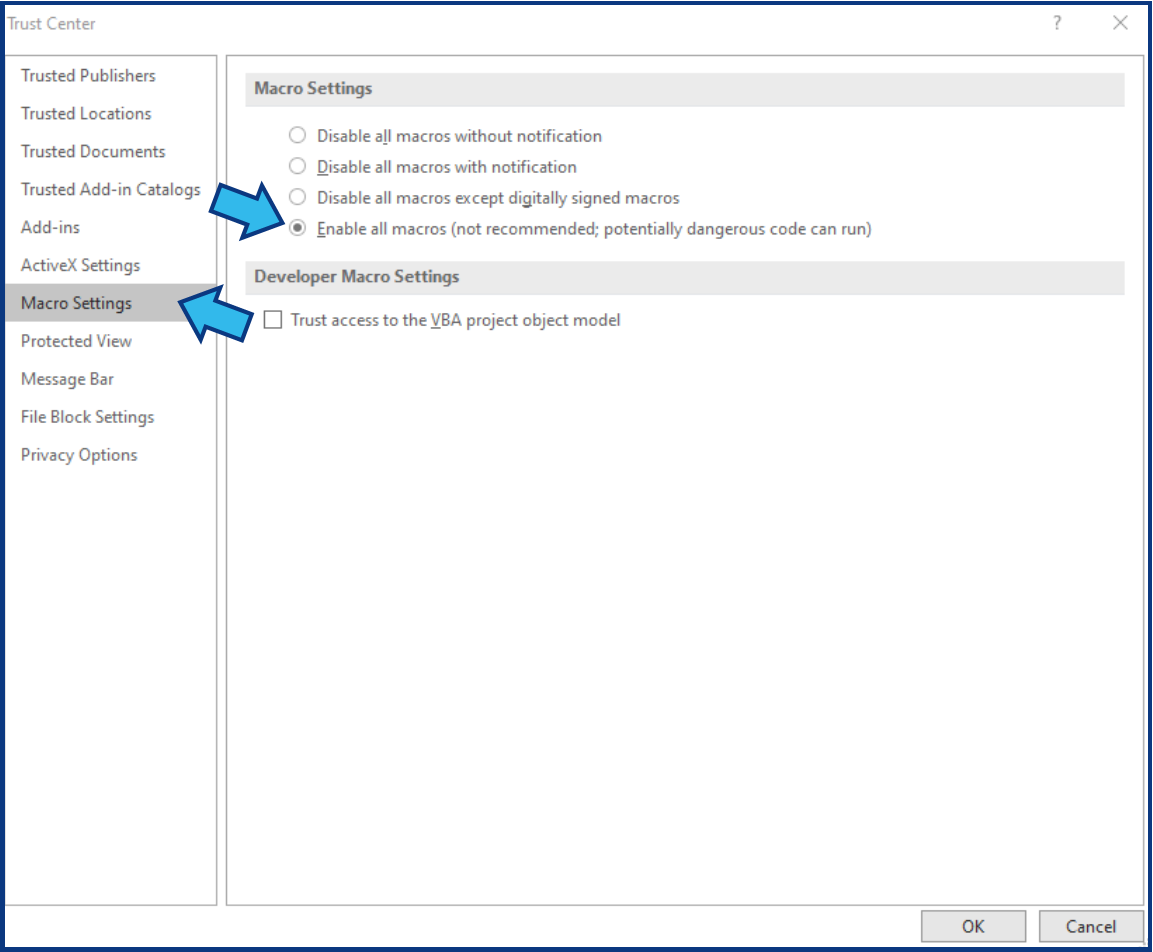
Task: Confirm changes with OK
Action: 974,925
